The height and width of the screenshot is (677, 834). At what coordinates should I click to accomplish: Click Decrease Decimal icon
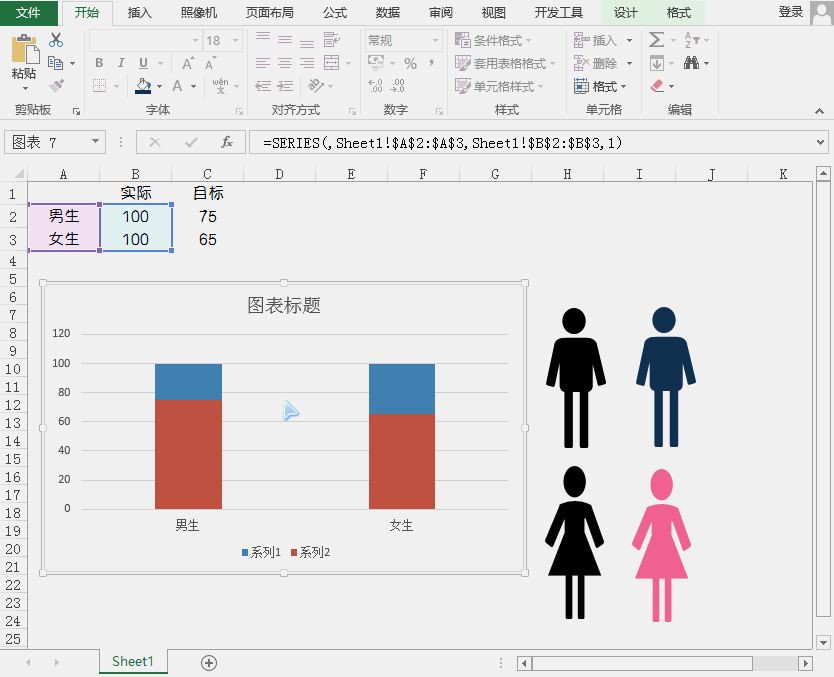(397, 86)
